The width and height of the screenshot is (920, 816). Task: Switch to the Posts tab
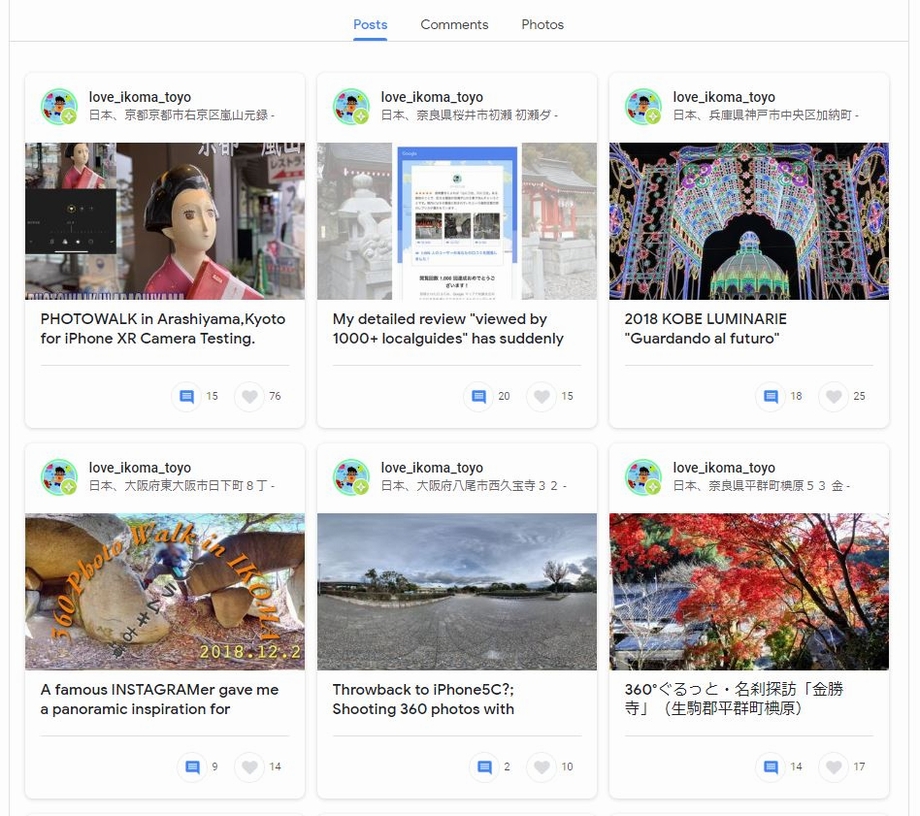pyautogui.click(x=370, y=25)
